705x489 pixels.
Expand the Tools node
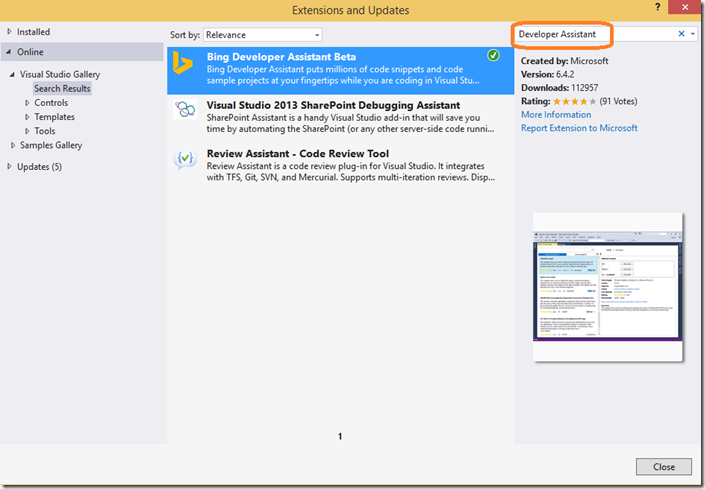point(27,131)
